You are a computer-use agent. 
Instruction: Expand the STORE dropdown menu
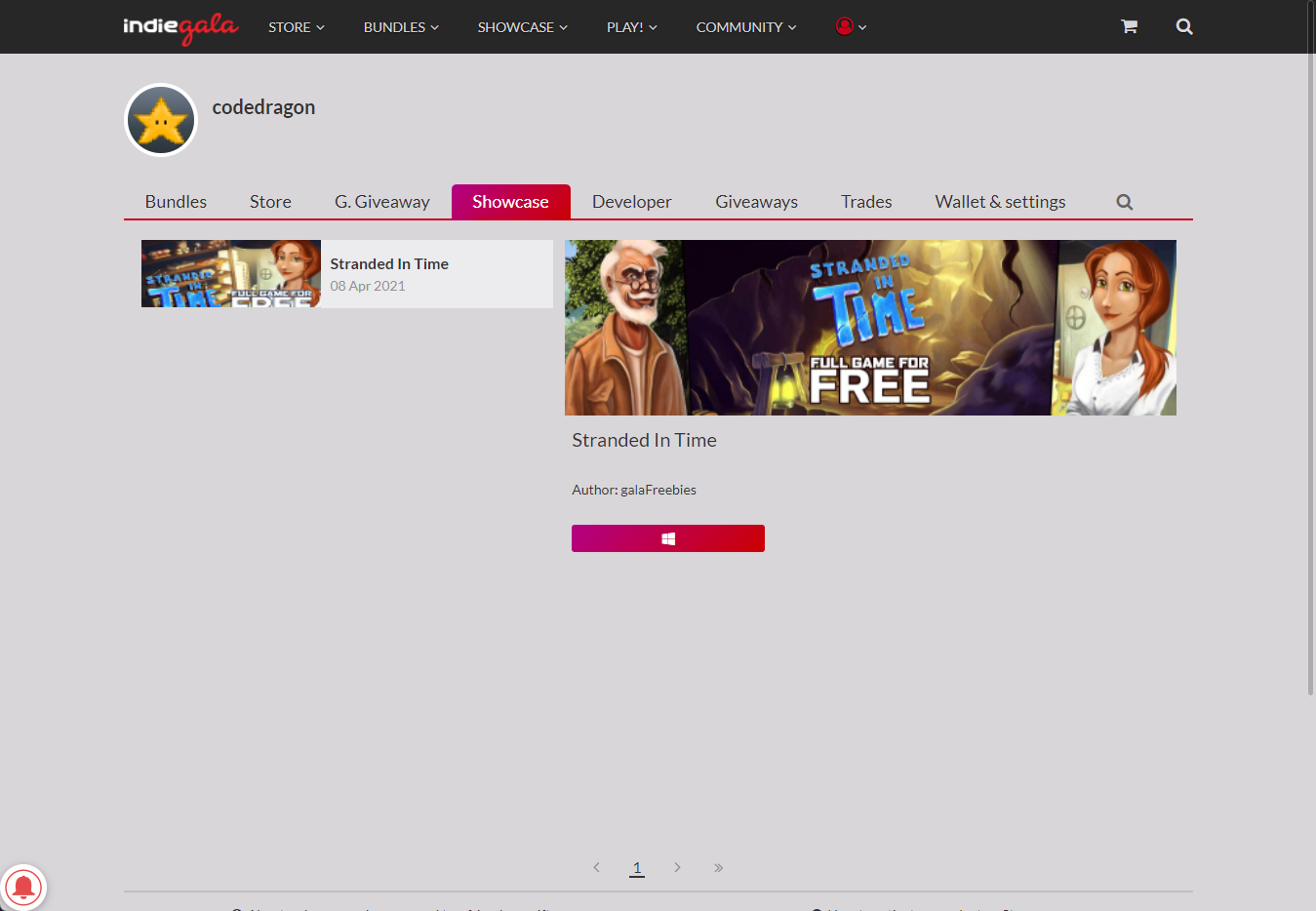coord(297,27)
